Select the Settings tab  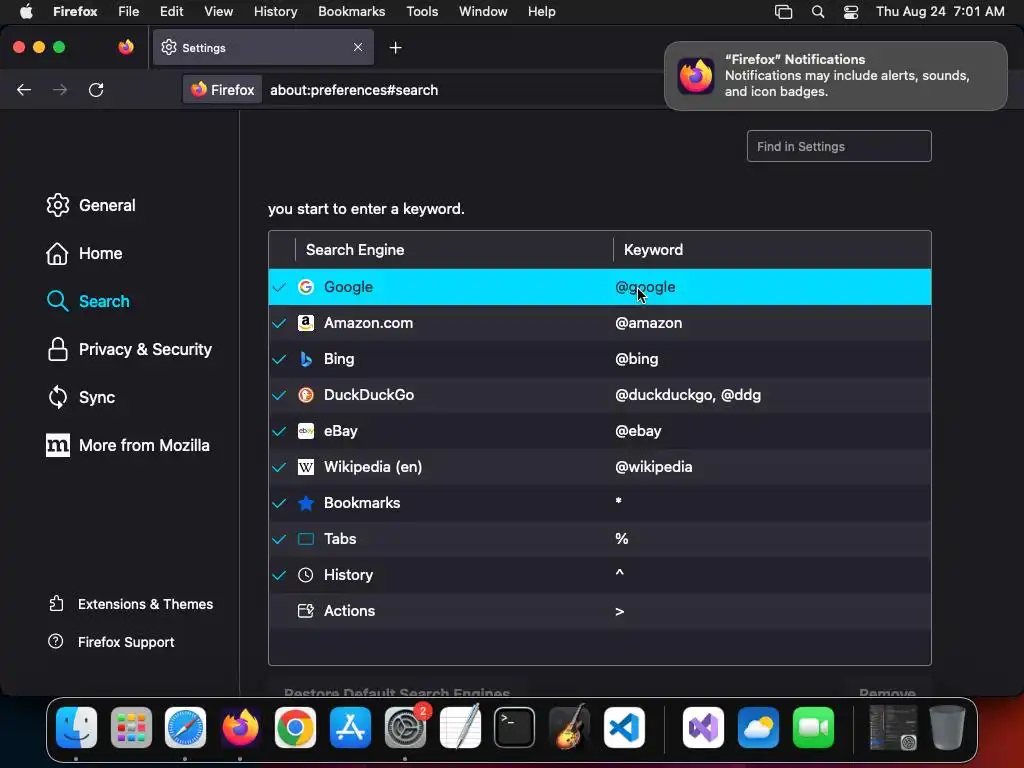pyautogui.click(x=263, y=47)
